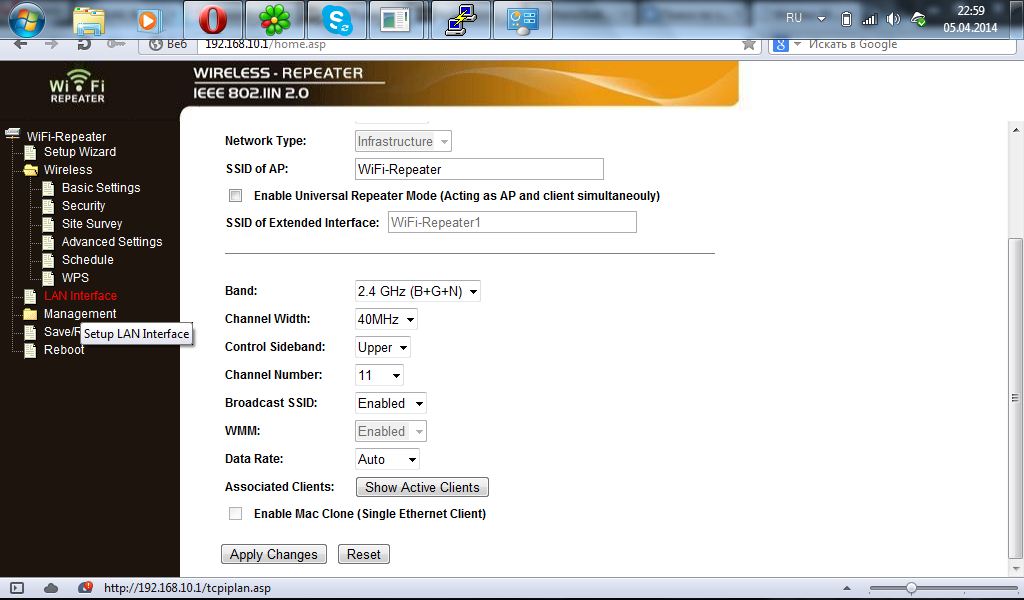Adjust the zoom slider in status bar

point(911,588)
